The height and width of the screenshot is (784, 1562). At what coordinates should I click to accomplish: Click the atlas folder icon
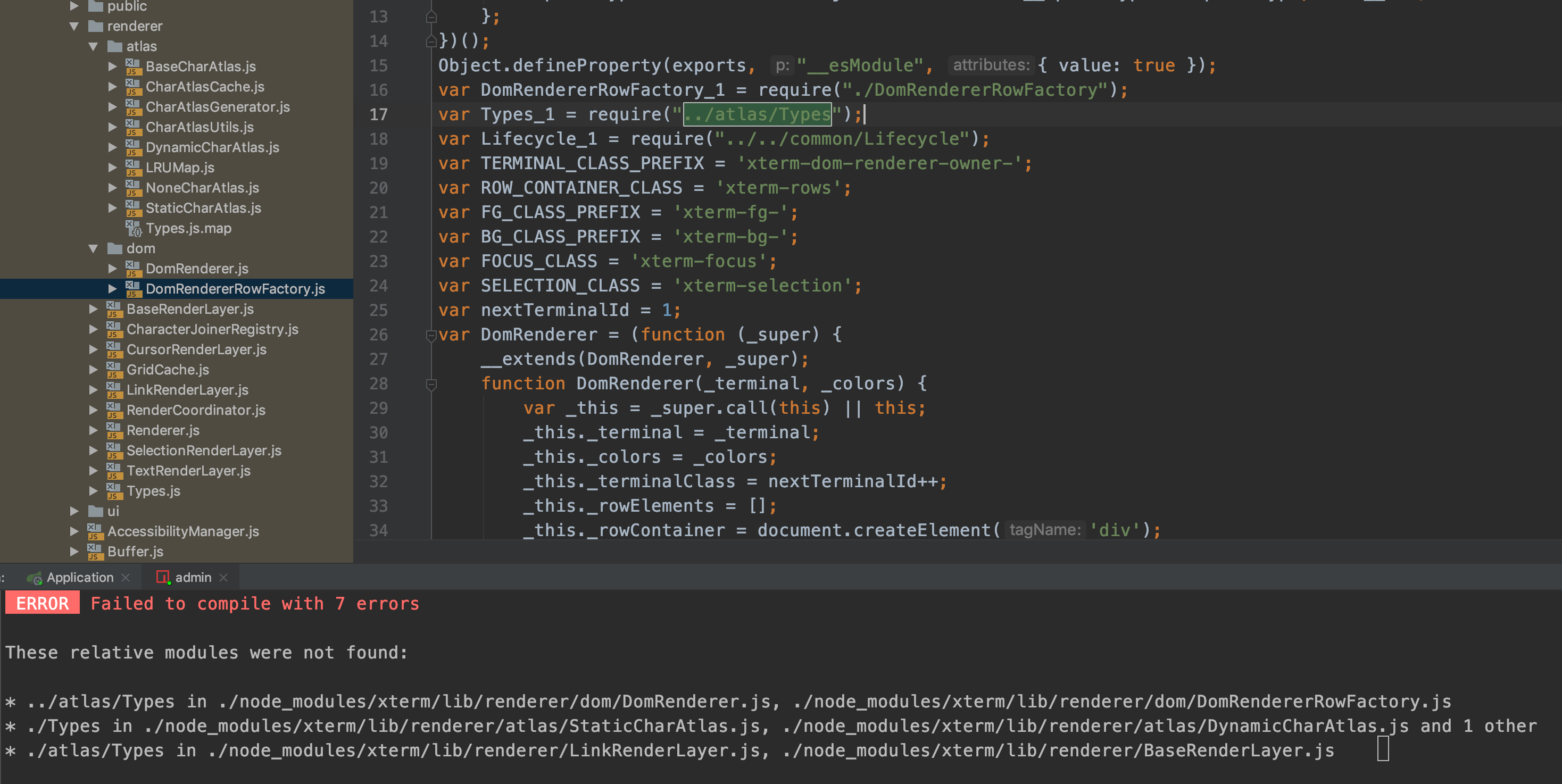click(114, 46)
